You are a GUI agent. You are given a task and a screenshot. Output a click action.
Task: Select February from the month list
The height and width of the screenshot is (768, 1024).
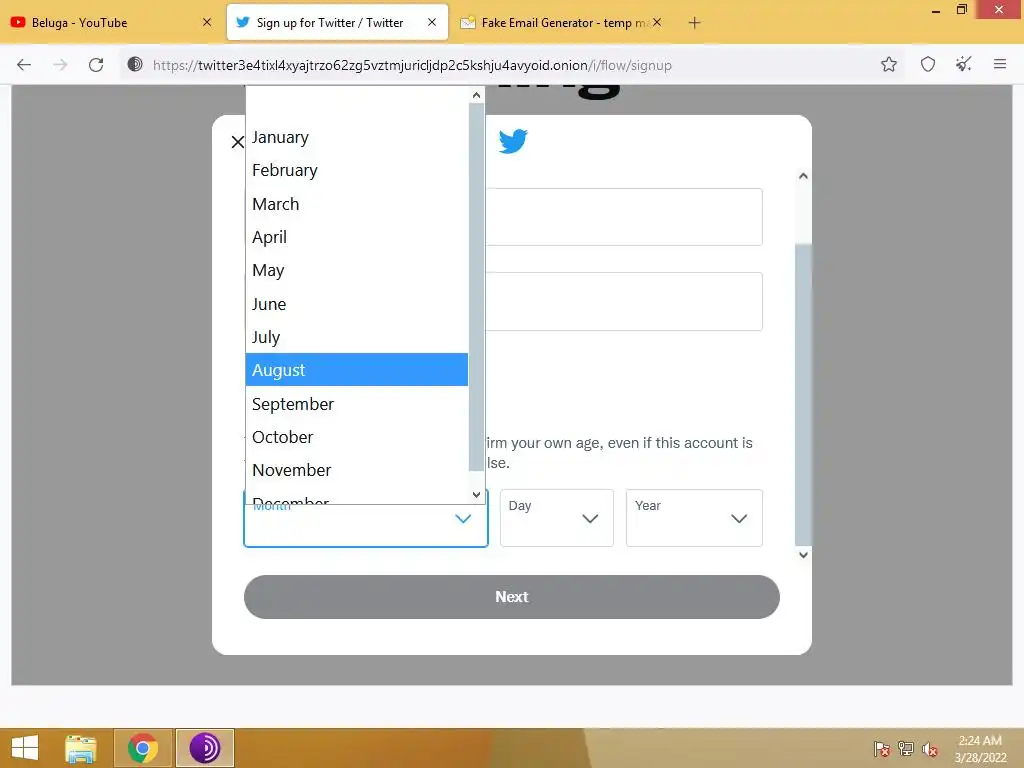357,170
